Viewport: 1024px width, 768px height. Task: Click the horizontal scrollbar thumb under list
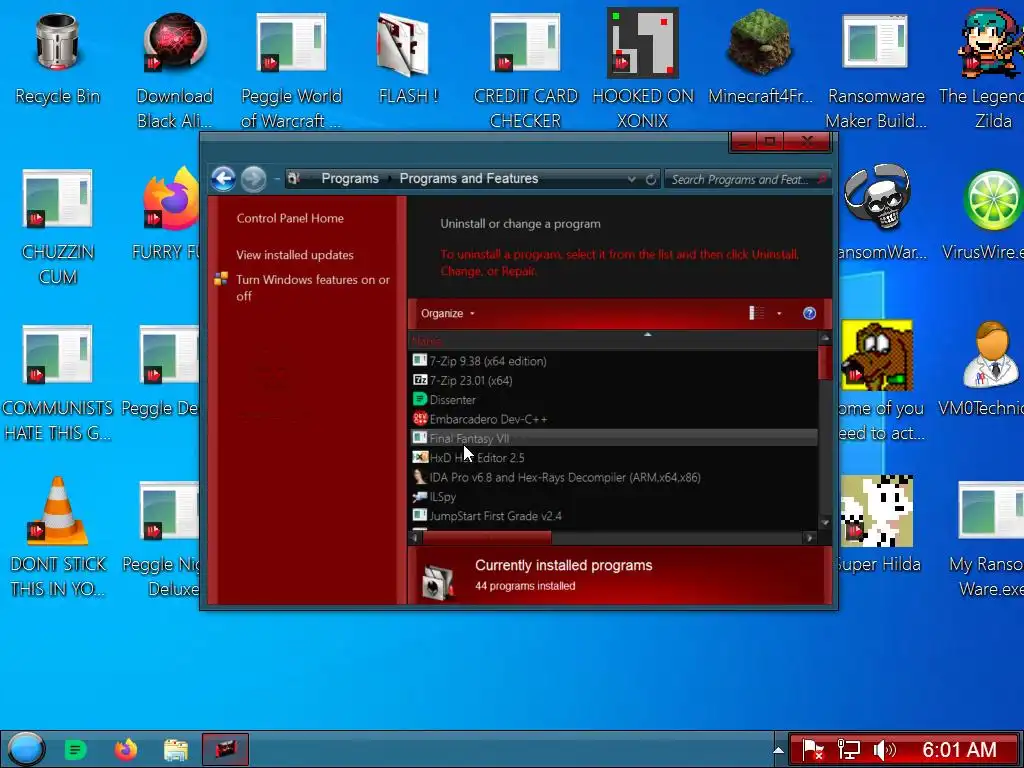(487, 537)
